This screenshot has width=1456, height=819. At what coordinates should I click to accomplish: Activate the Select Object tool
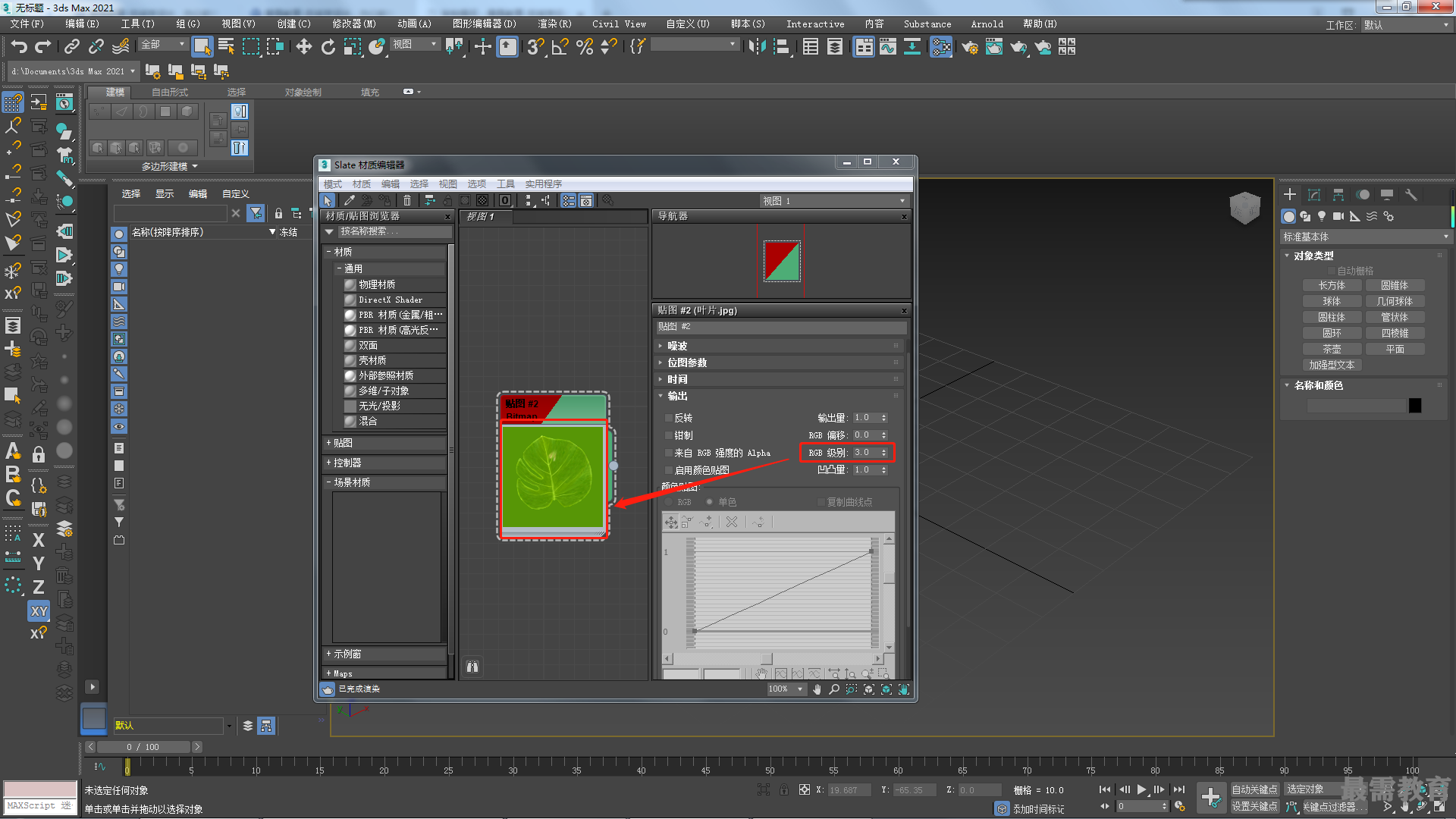(202, 47)
